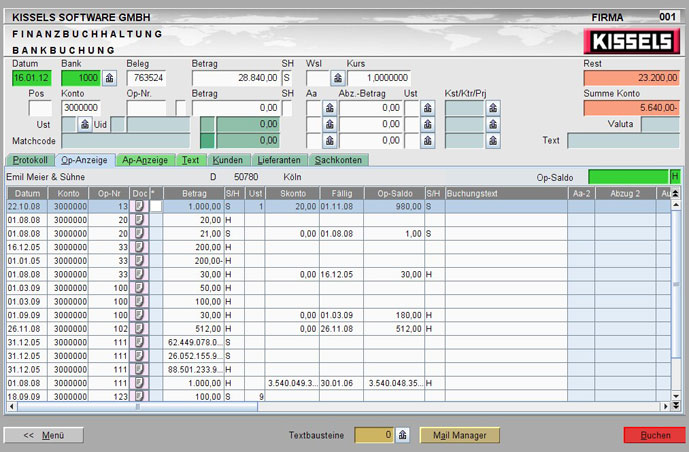689x452 pixels.
Task: Select the cell showing 3.540.048.35
Action: [394, 383]
